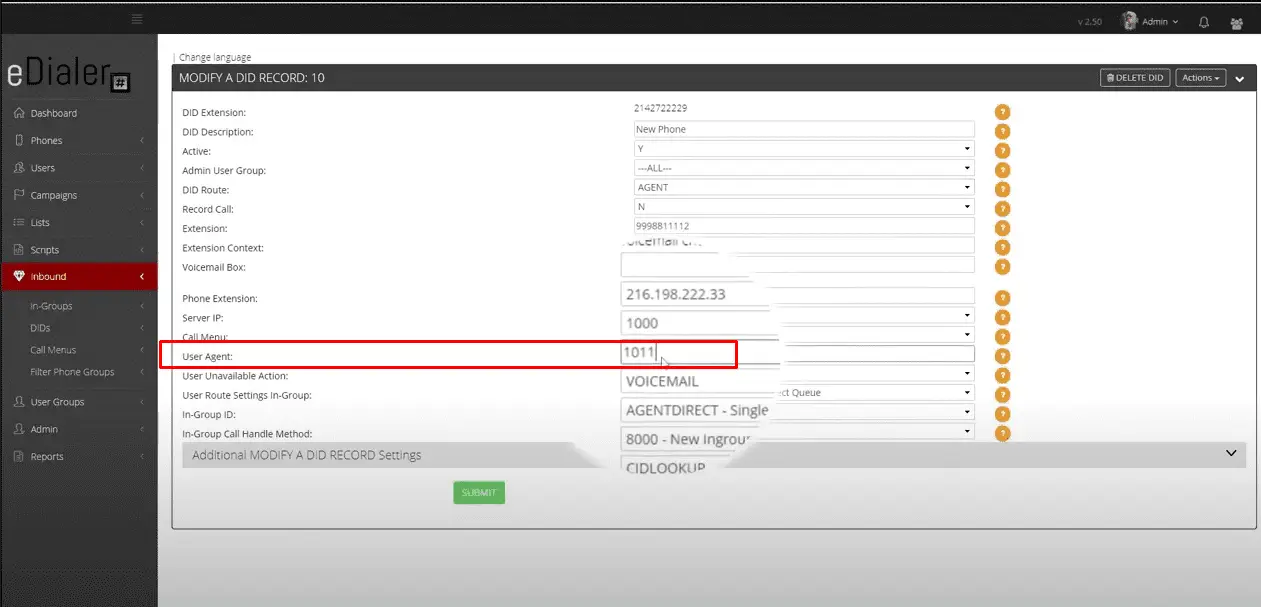Viewport: 1261px width, 607px height.
Task: Click the Phones icon in sidebar
Action: pos(19,140)
